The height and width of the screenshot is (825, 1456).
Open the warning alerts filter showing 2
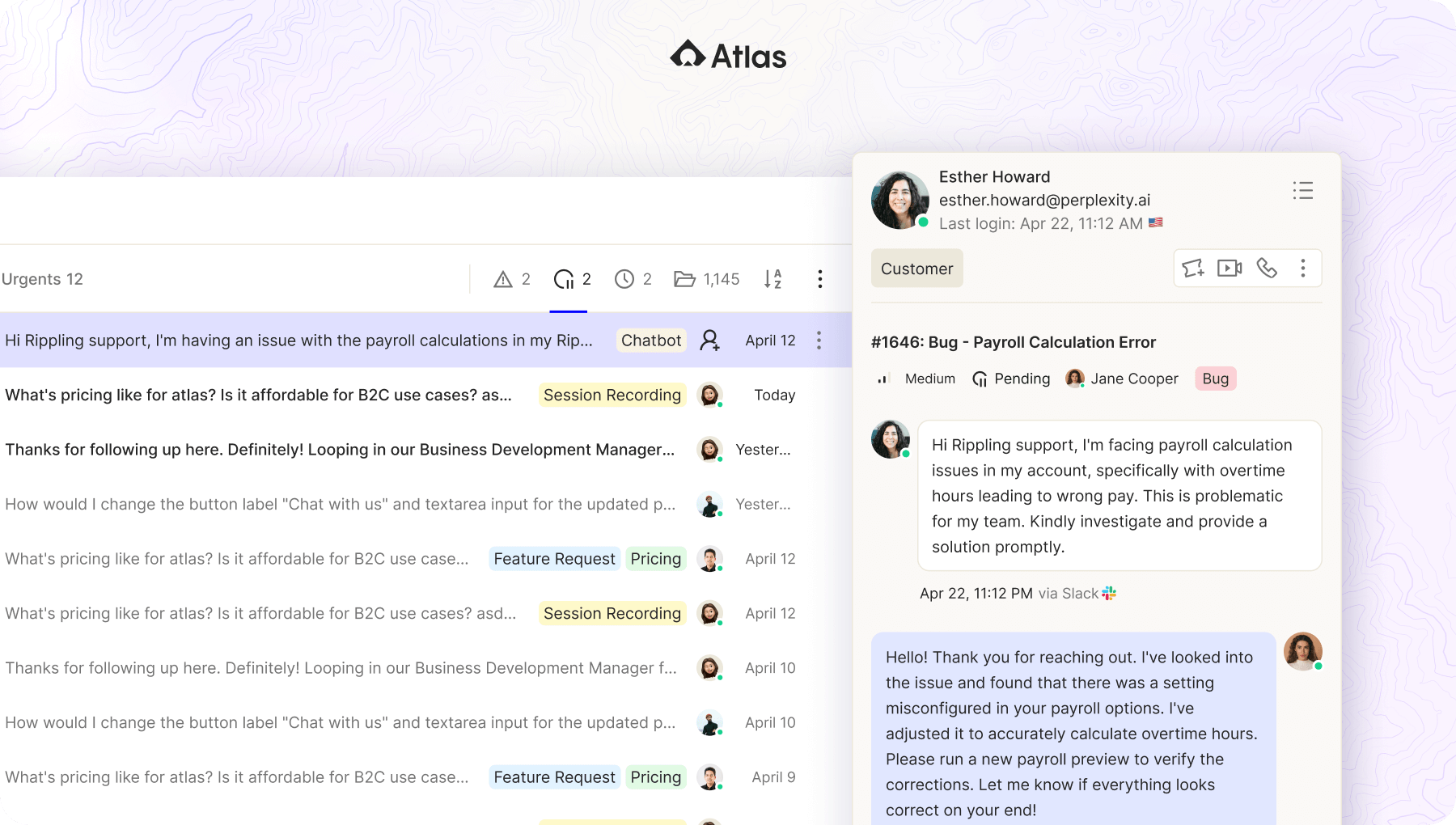click(x=512, y=279)
